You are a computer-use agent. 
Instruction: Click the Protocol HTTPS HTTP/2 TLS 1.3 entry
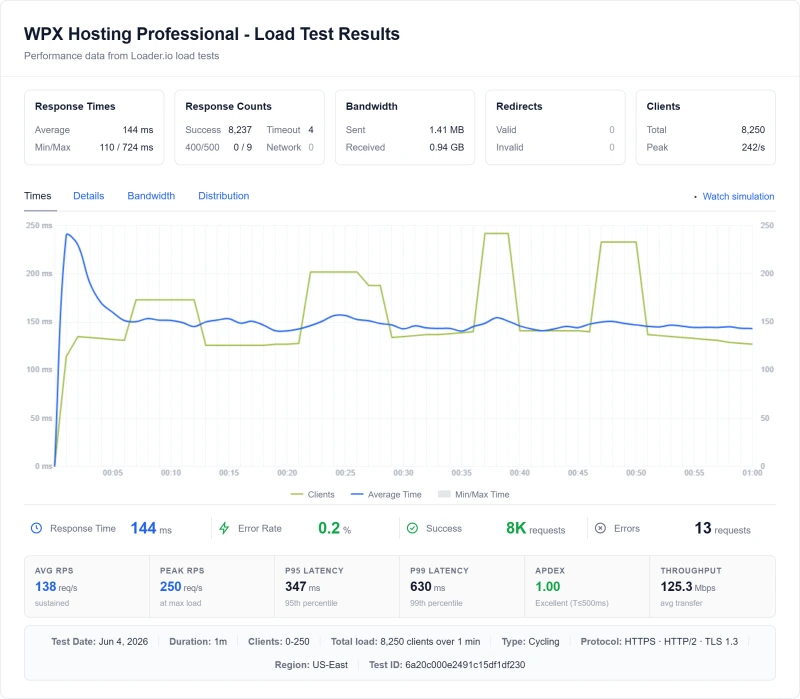[659, 642]
